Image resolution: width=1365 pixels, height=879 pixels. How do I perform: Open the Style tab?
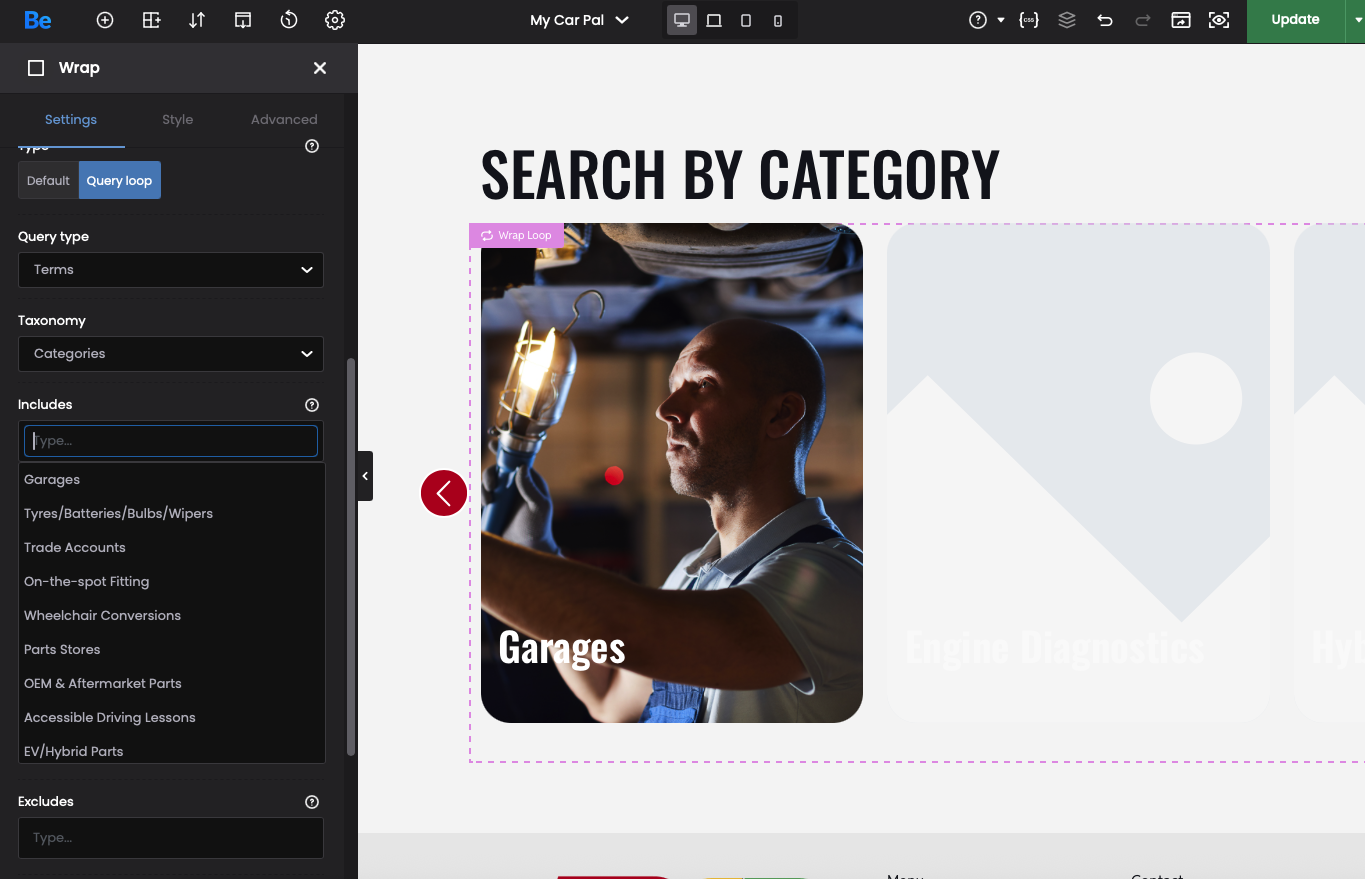pyautogui.click(x=177, y=119)
